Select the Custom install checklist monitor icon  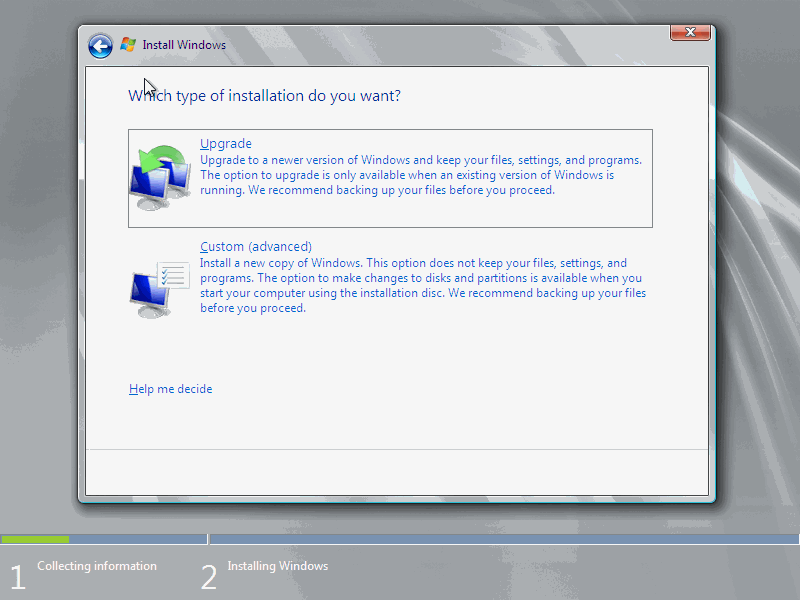(160, 290)
